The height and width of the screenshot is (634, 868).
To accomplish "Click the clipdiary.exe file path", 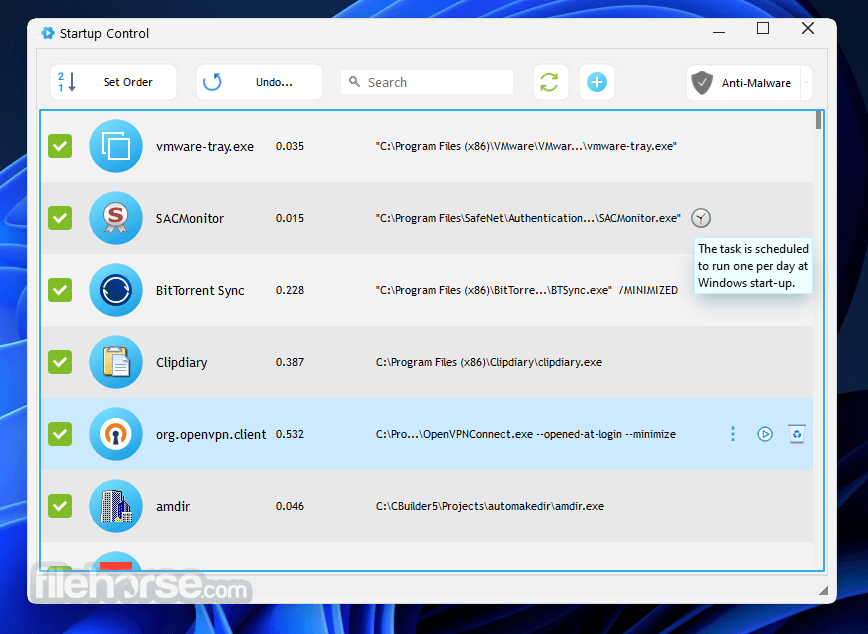I will point(489,362).
